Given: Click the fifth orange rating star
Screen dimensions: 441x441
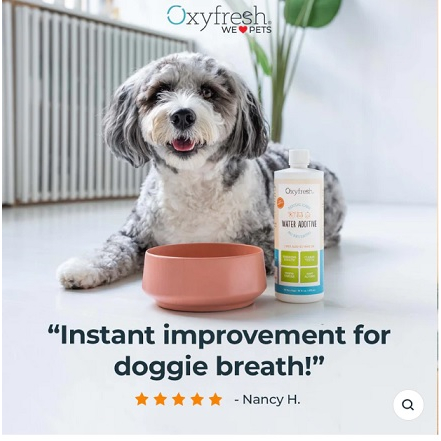Looking at the screenshot, I should 216,399.
